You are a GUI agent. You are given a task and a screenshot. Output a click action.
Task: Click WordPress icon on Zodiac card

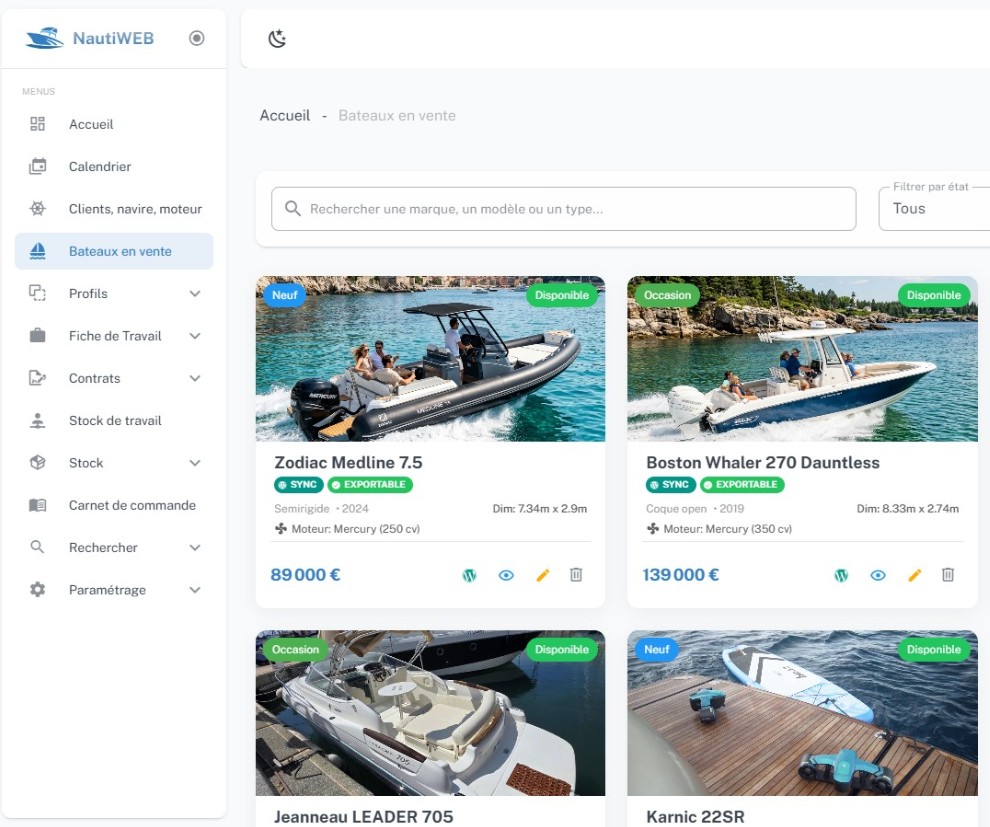[469, 575]
